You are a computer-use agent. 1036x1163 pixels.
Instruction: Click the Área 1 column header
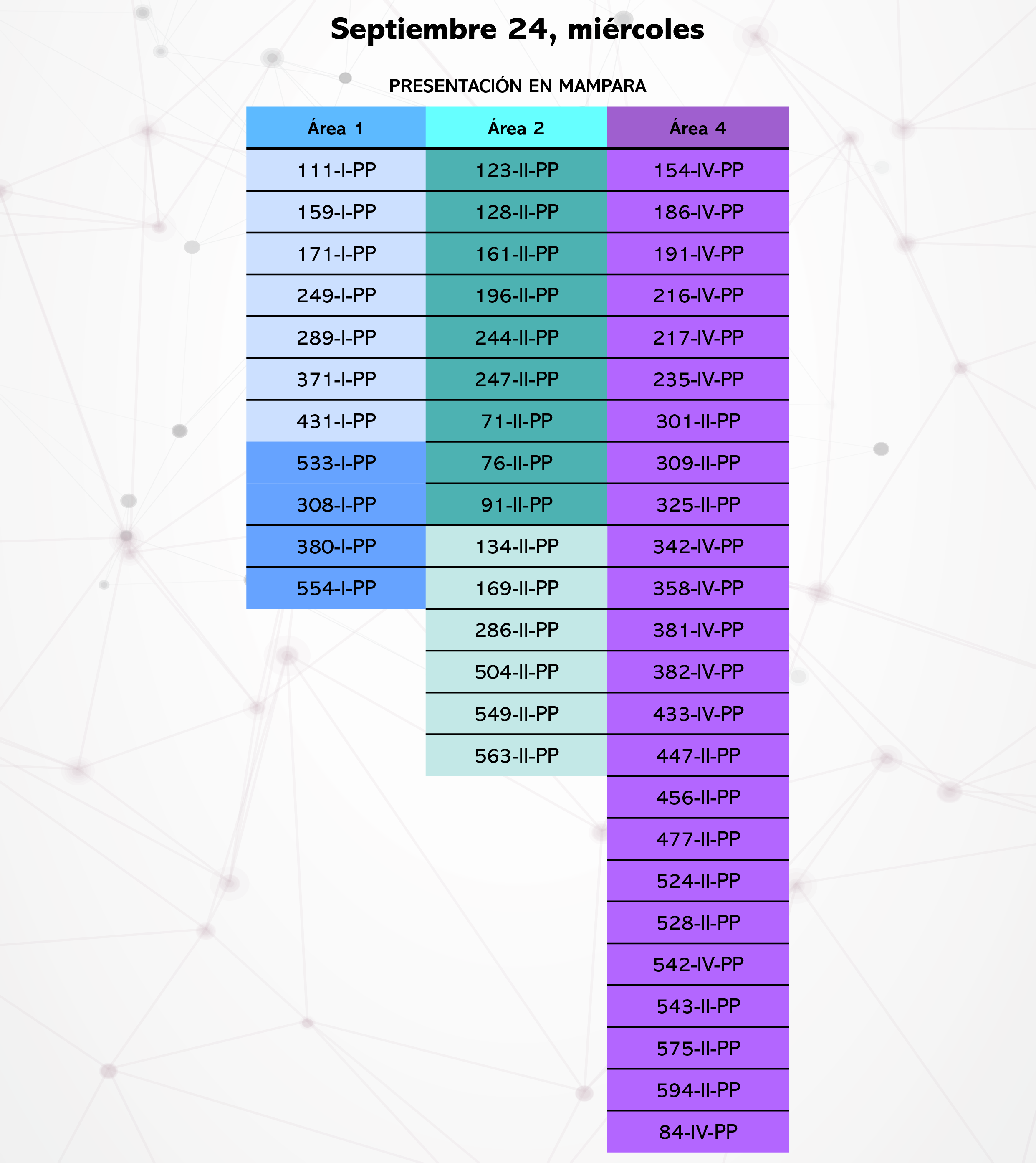click(336, 128)
